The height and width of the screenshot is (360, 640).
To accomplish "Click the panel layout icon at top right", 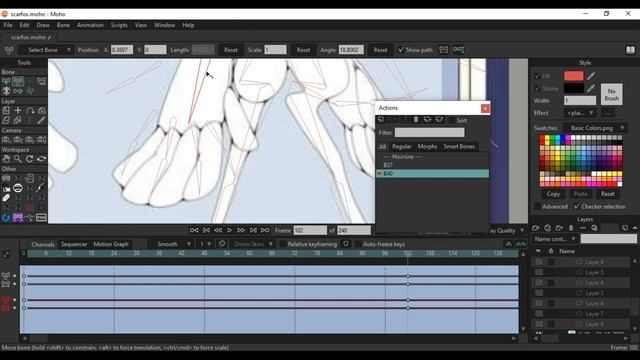I will pyautogui.click(x=630, y=50).
